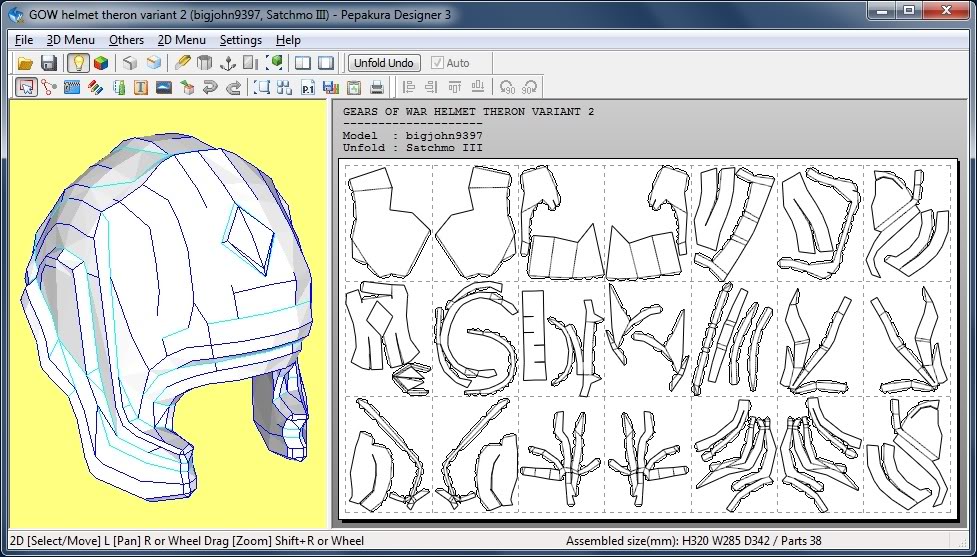Select the Select/Move arrow tool
The height and width of the screenshot is (557, 977).
[x=26, y=87]
